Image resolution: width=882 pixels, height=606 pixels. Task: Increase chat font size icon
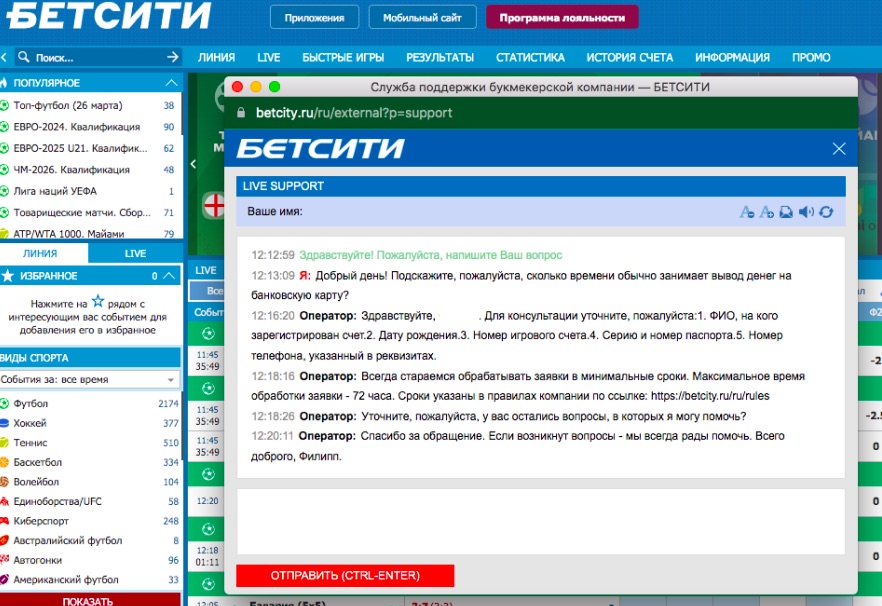point(766,212)
